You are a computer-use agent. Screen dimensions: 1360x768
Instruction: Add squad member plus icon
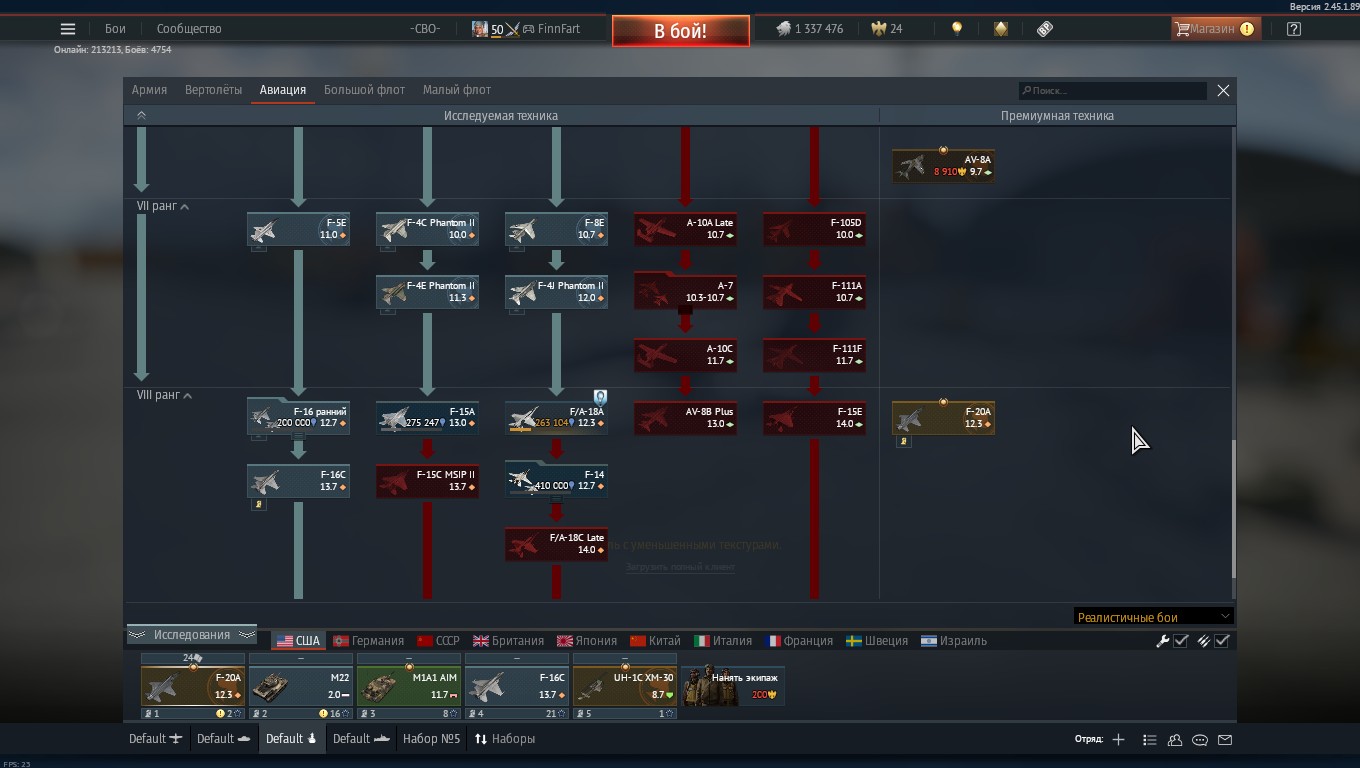[x=1118, y=740]
